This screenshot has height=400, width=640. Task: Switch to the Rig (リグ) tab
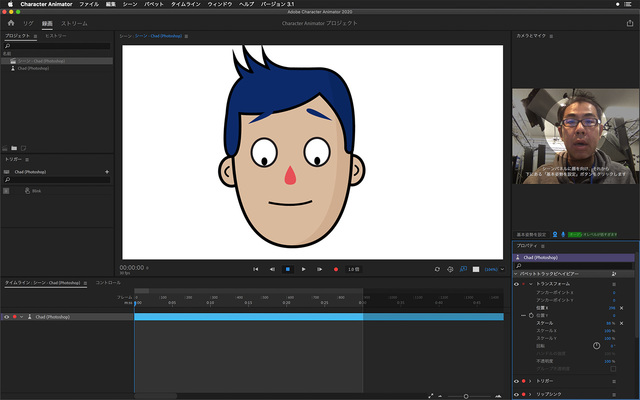[28, 21]
